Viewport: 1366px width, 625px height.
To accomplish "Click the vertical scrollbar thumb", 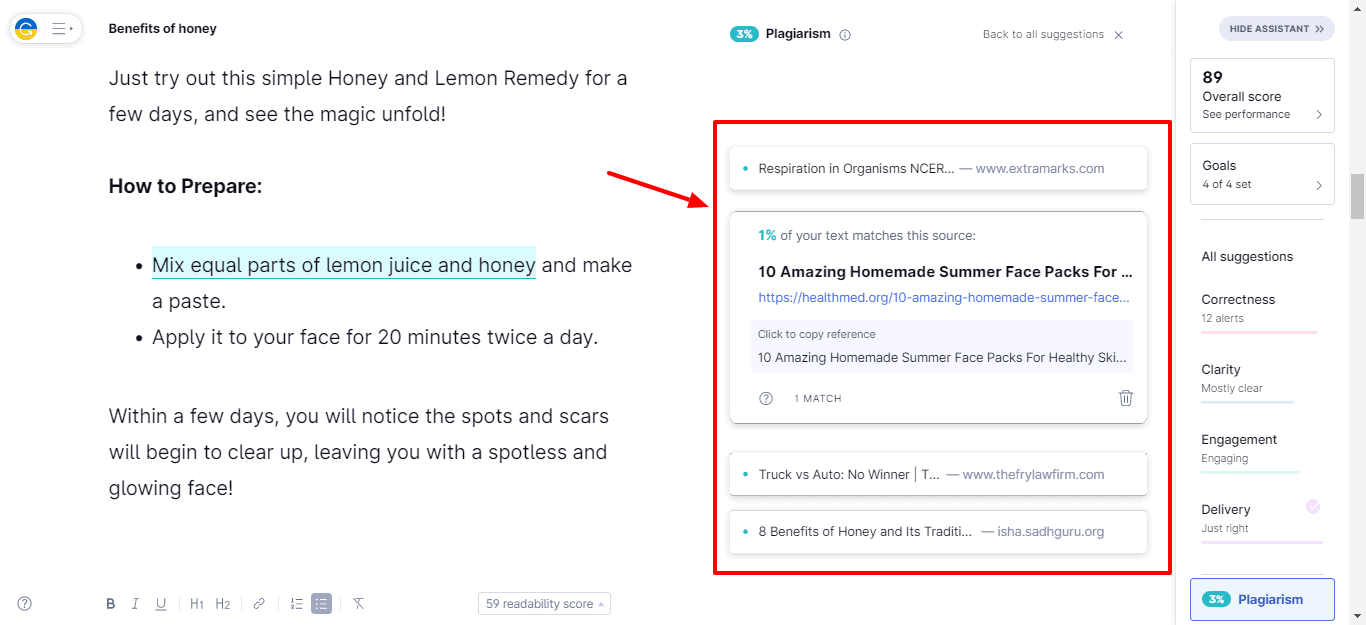I will coord(1357,195).
